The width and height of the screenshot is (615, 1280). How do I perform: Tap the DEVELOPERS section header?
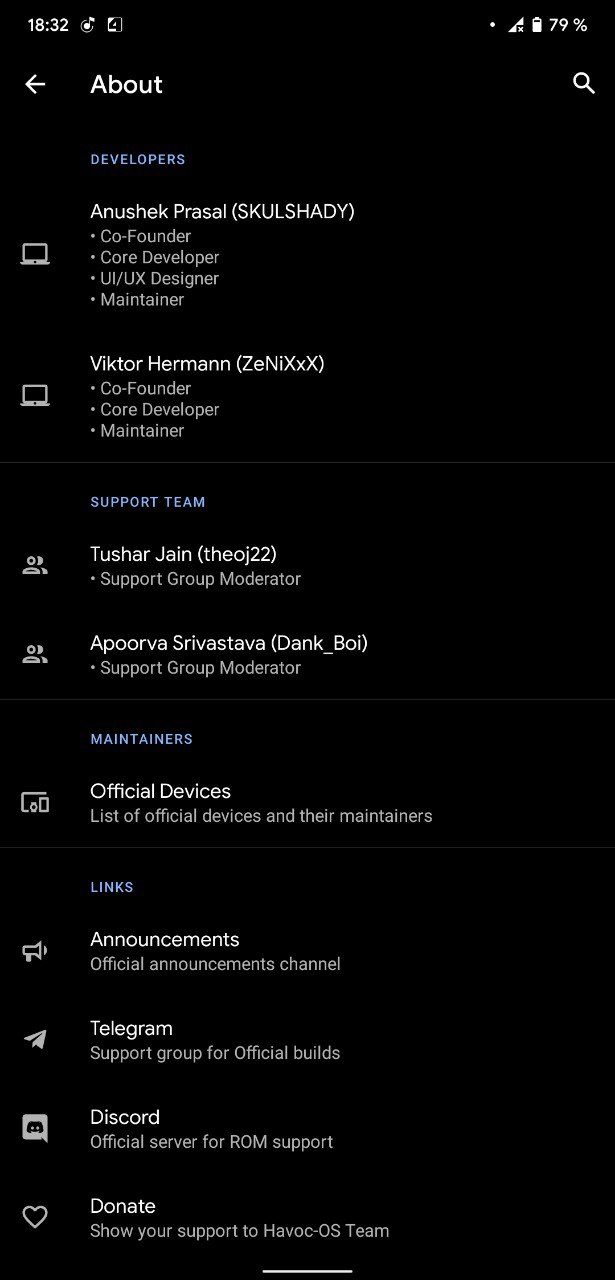[x=138, y=159]
